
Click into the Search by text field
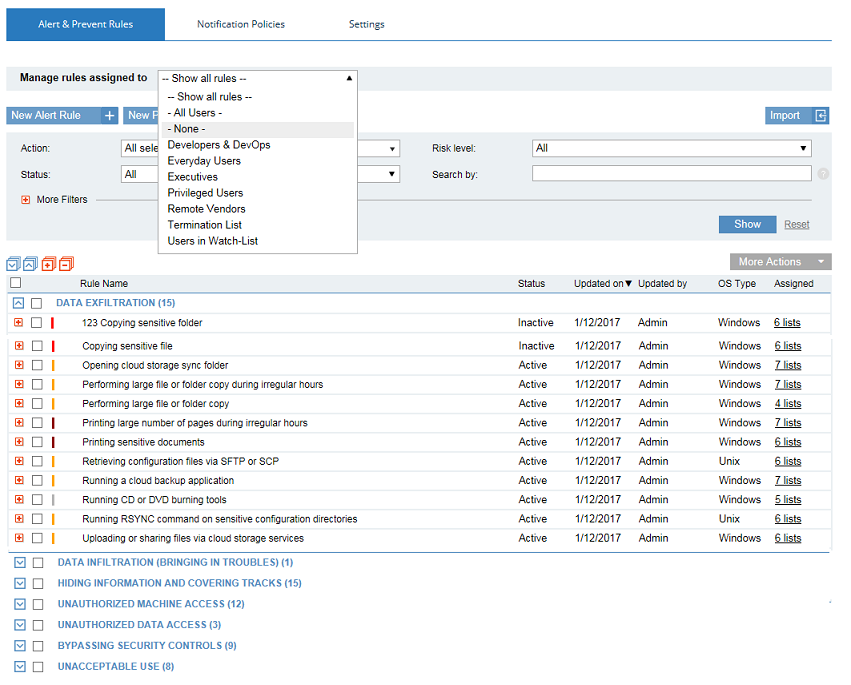tap(671, 174)
